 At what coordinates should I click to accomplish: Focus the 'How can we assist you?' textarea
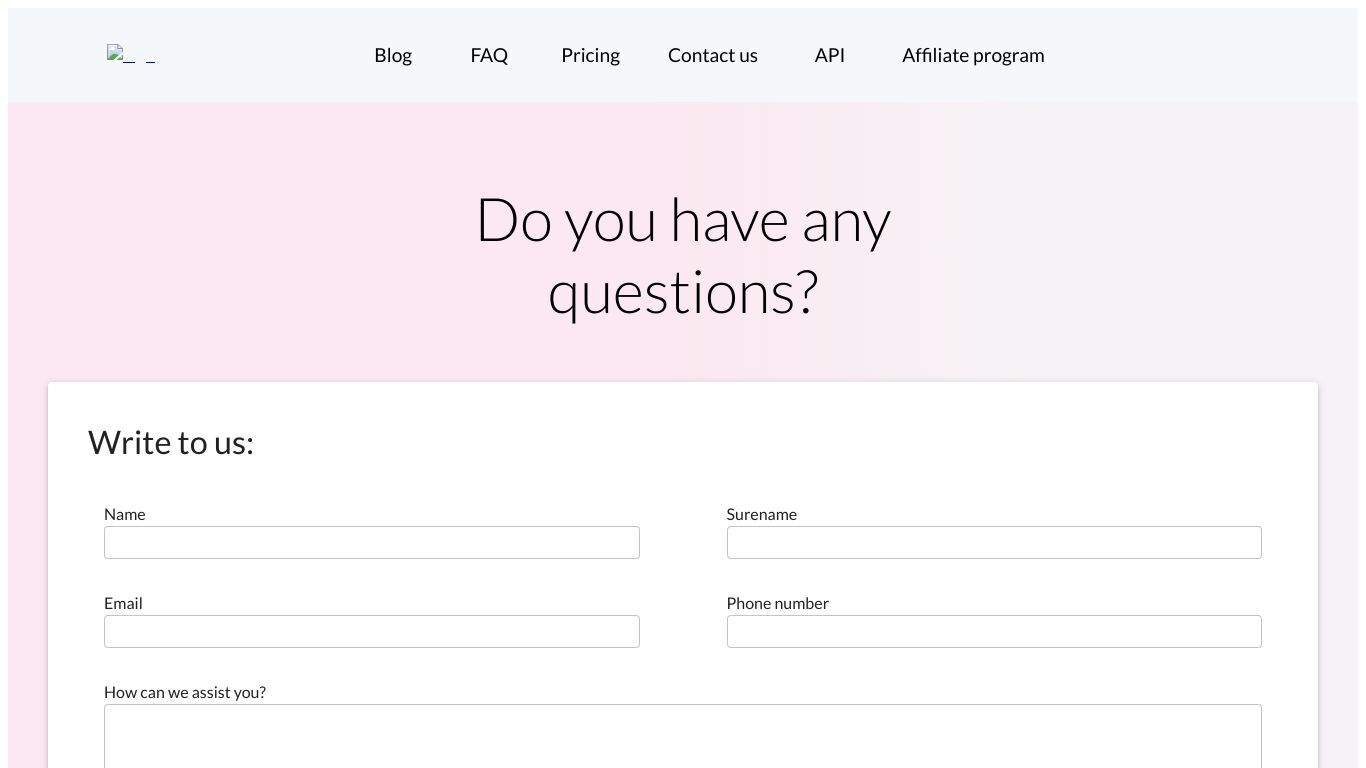pos(683,736)
